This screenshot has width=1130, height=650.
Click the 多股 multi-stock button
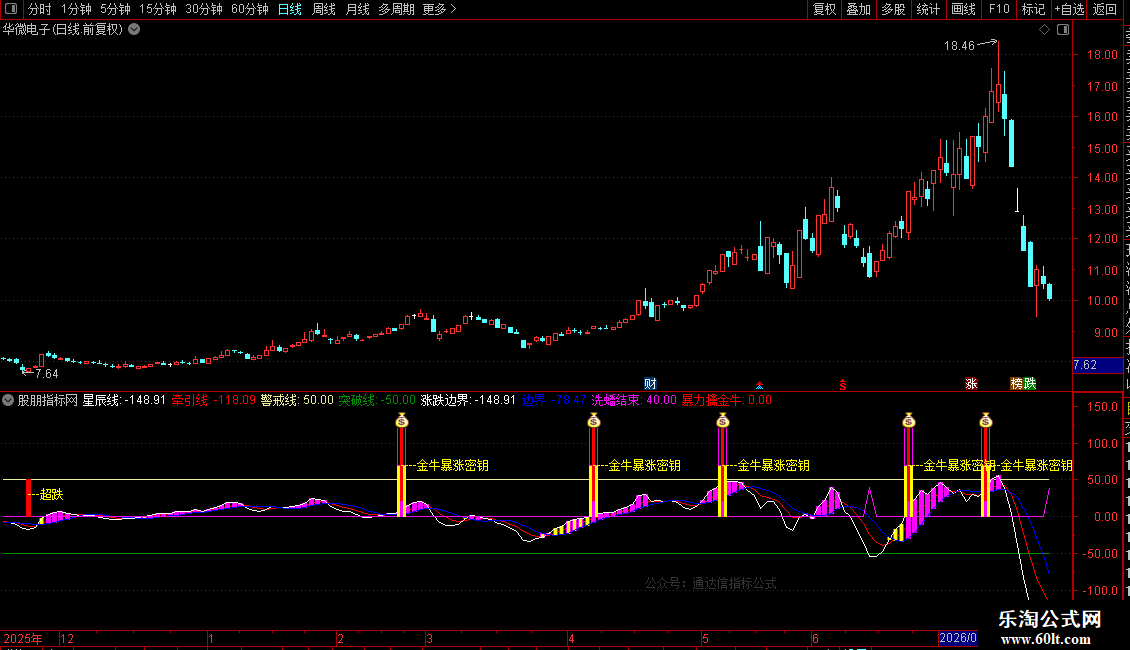pos(893,9)
